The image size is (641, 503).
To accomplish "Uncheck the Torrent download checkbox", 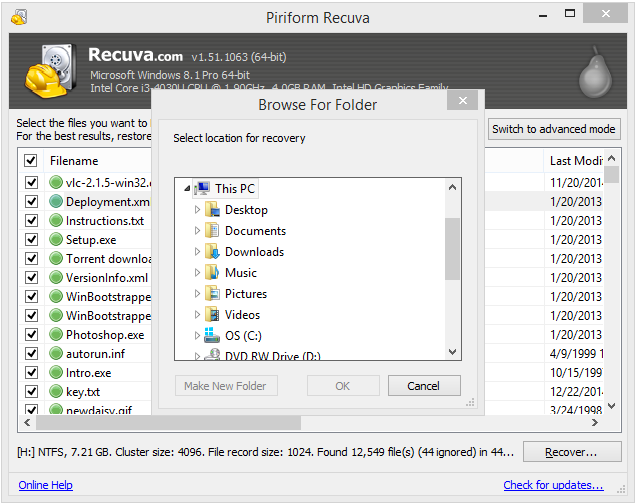I will pyautogui.click(x=31, y=258).
